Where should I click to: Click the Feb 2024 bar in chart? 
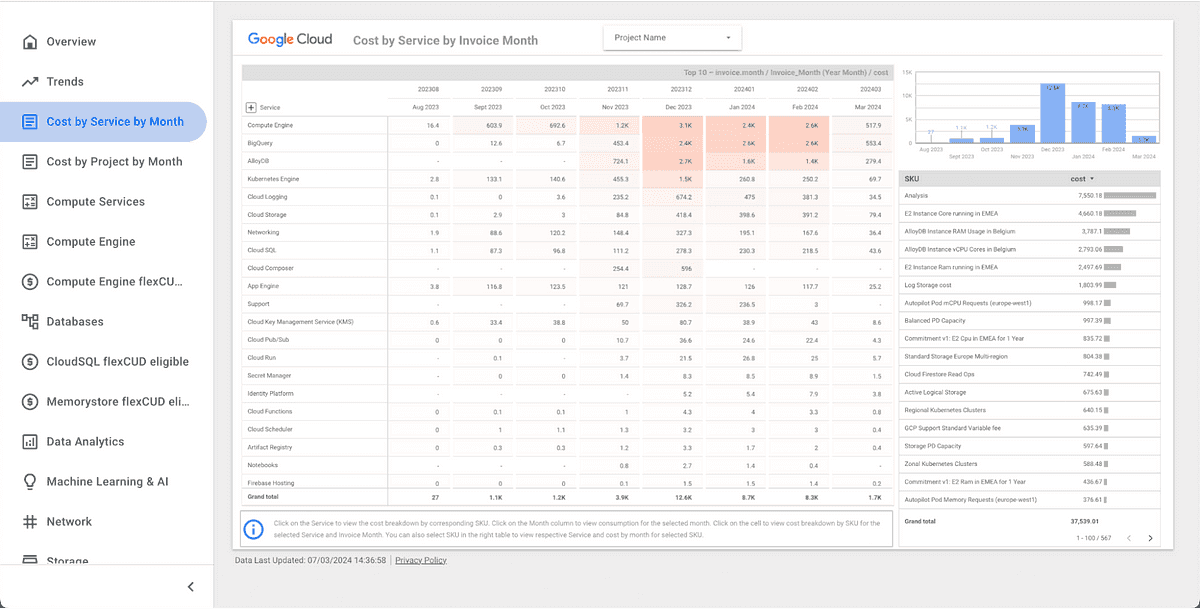(x=1114, y=124)
